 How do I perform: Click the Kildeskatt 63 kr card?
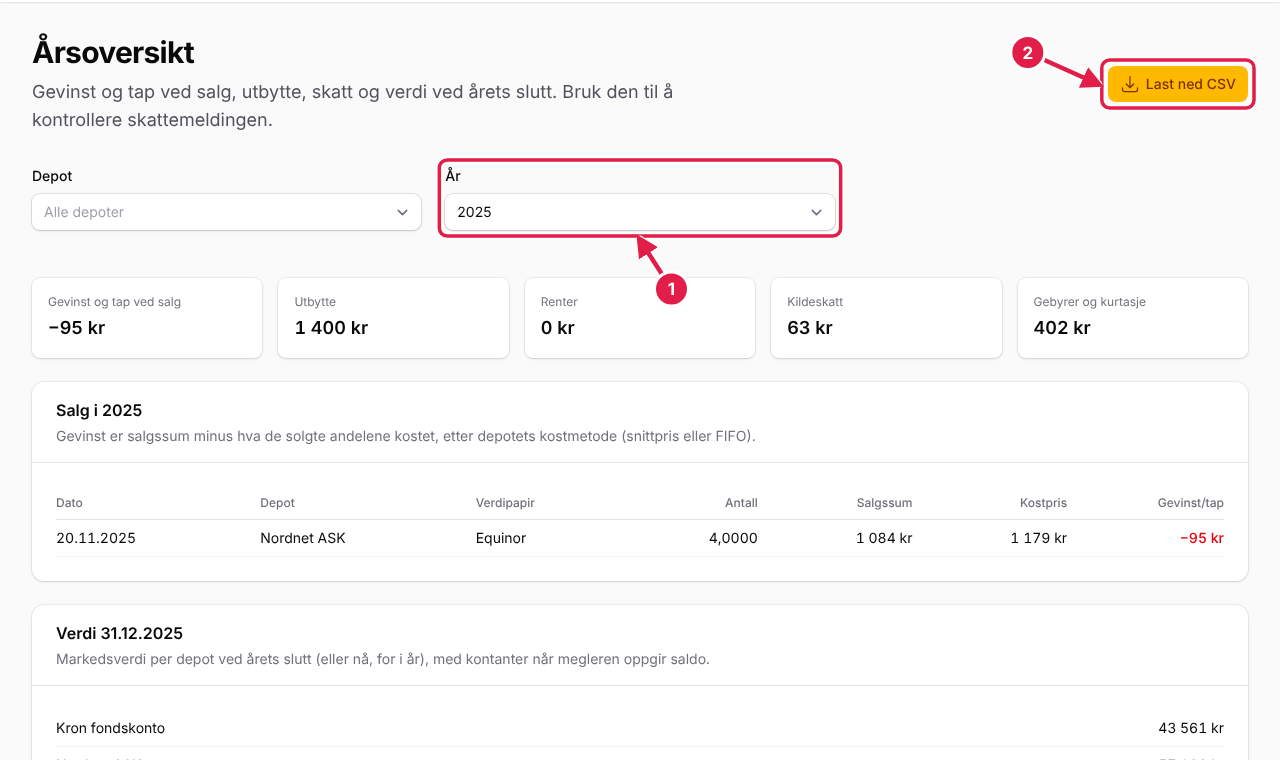pyautogui.click(x=886, y=318)
